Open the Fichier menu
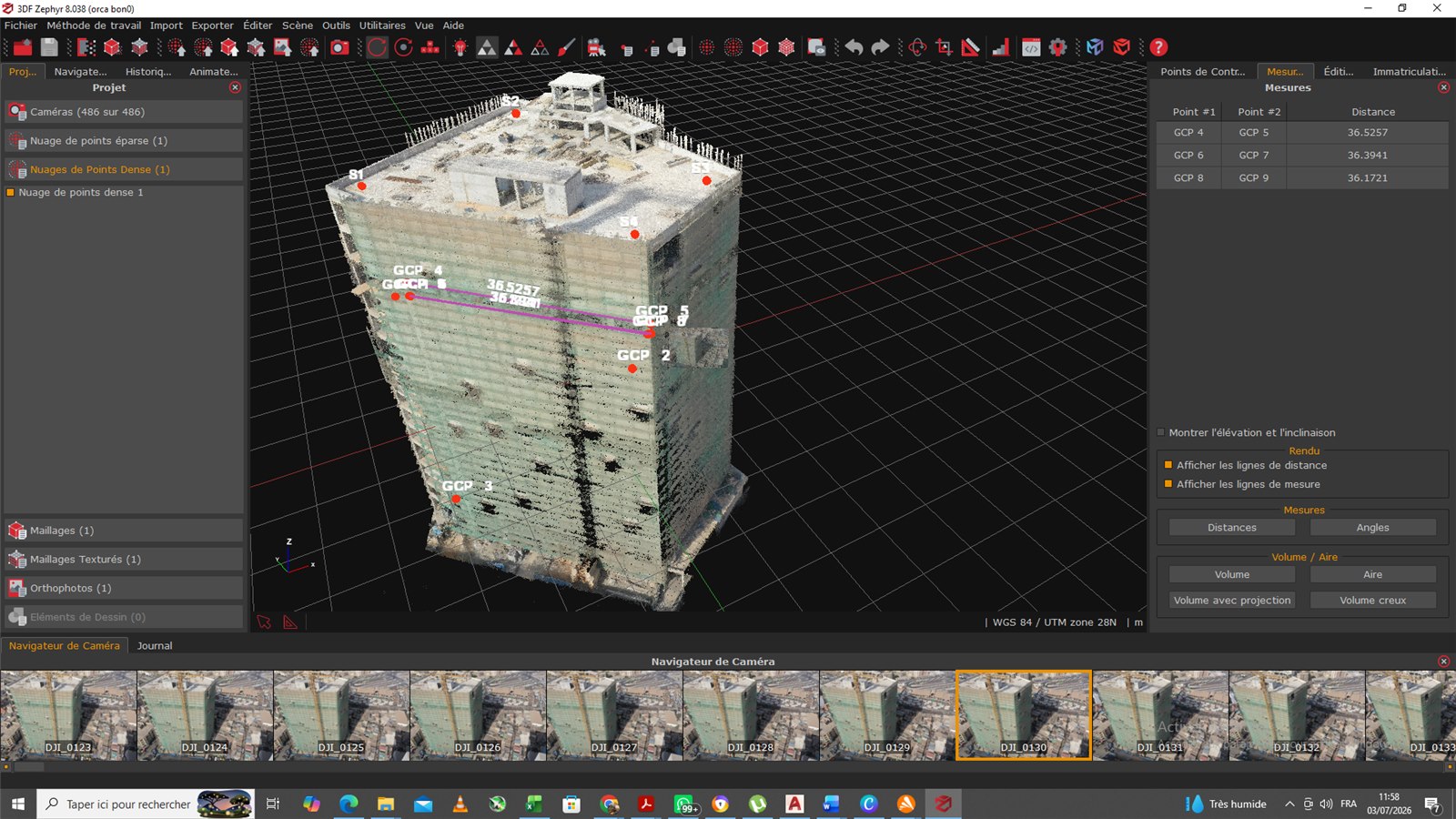Image resolution: width=1456 pixels, height=819 pixels. (21, 25)
